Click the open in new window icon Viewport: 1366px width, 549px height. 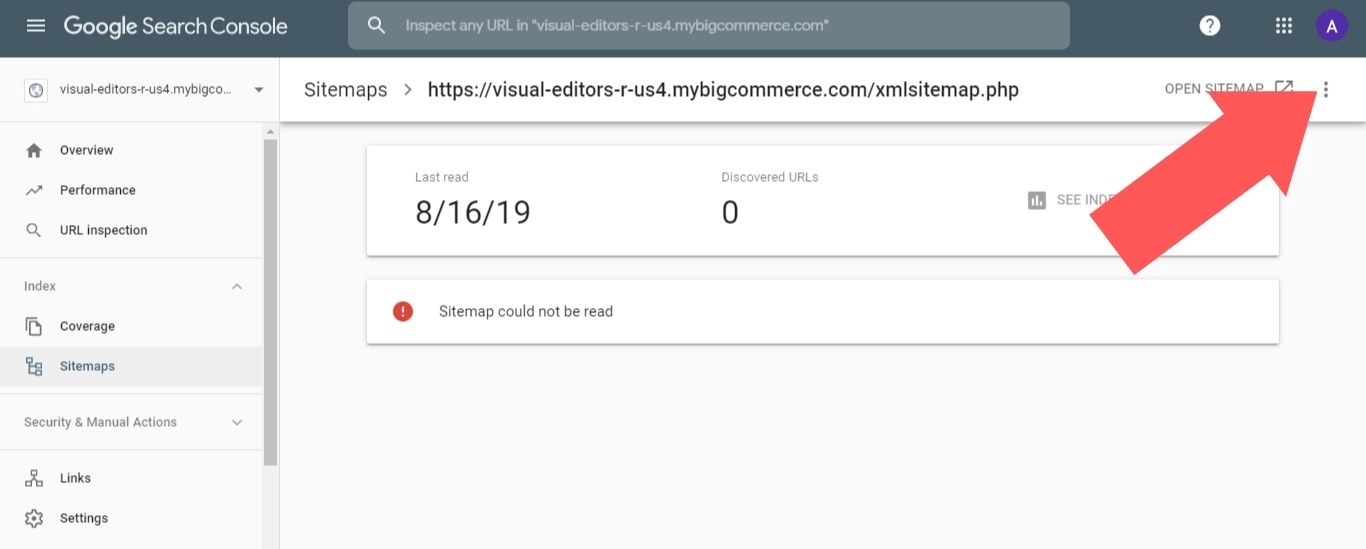point(1284,89)
